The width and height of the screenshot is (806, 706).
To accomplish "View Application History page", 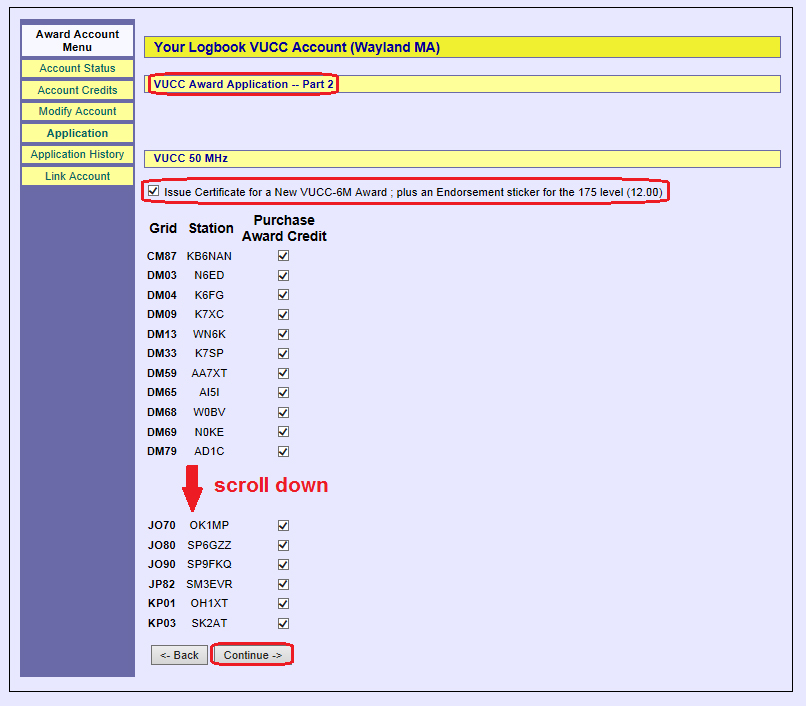I will pos(77,154).
